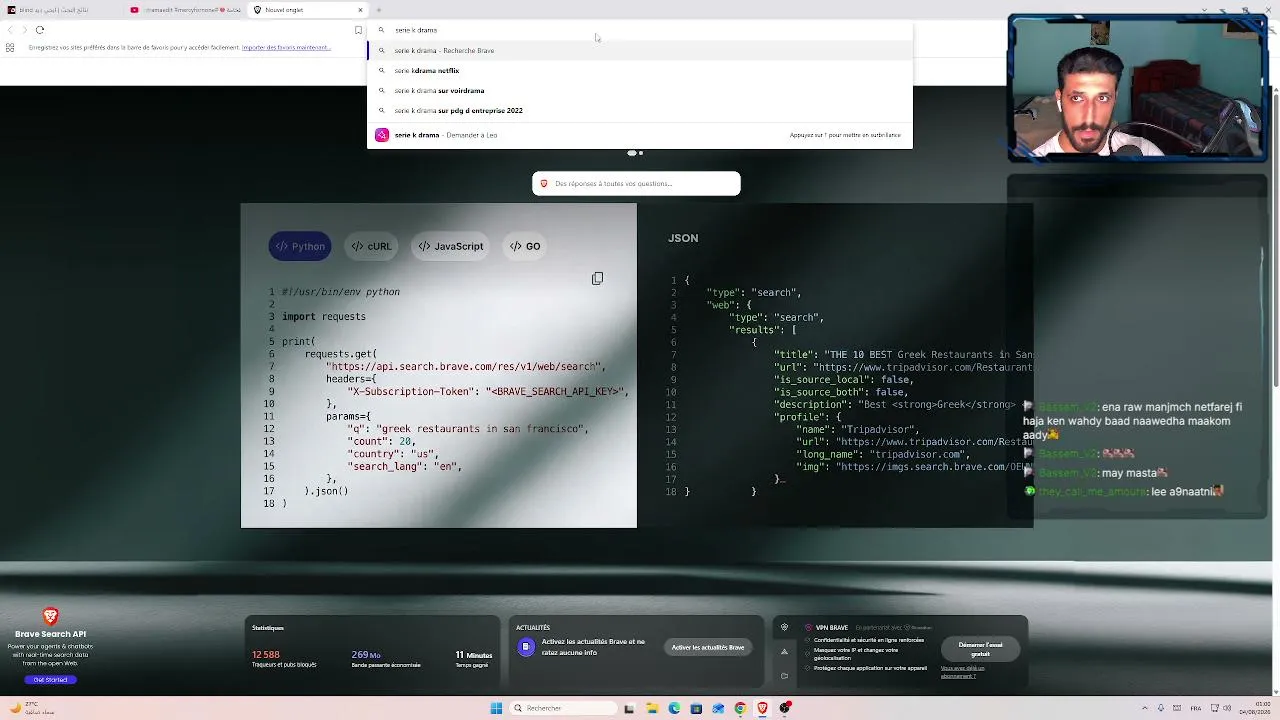Click the 'Des réponses à toutes vos questions' search box
1280x720 pixels.
click(x=636, y=184)
